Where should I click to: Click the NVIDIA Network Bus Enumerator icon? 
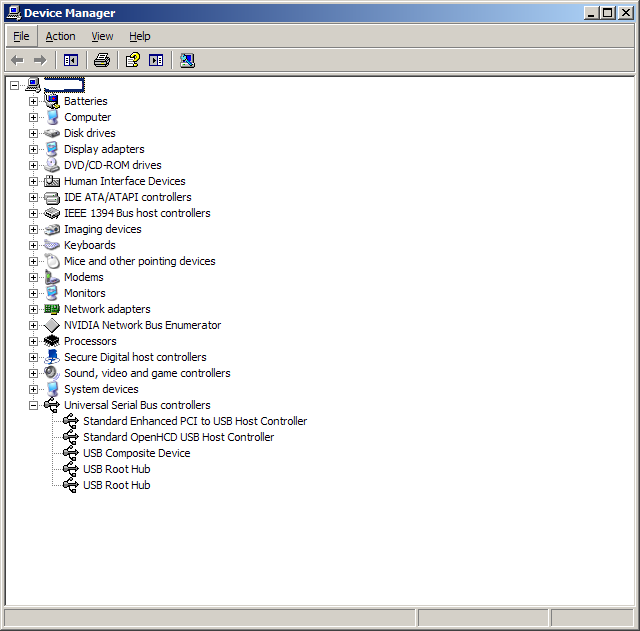[52, 325]
